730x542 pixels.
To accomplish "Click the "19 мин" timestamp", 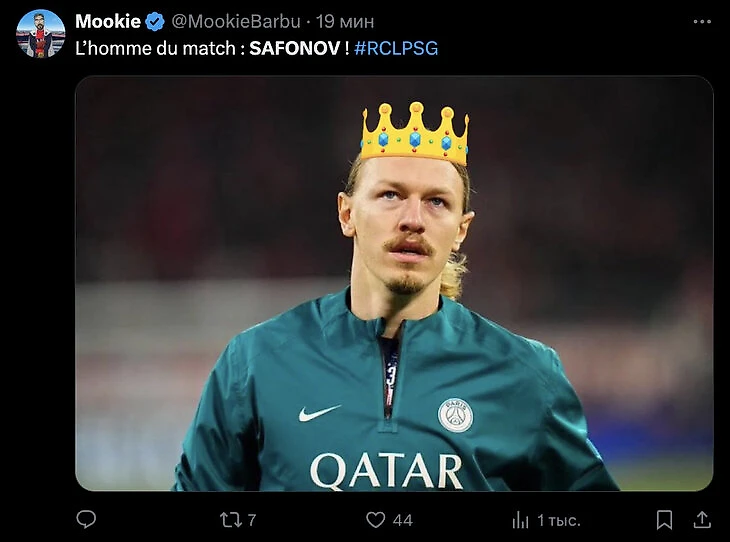I will click(344, 21).
